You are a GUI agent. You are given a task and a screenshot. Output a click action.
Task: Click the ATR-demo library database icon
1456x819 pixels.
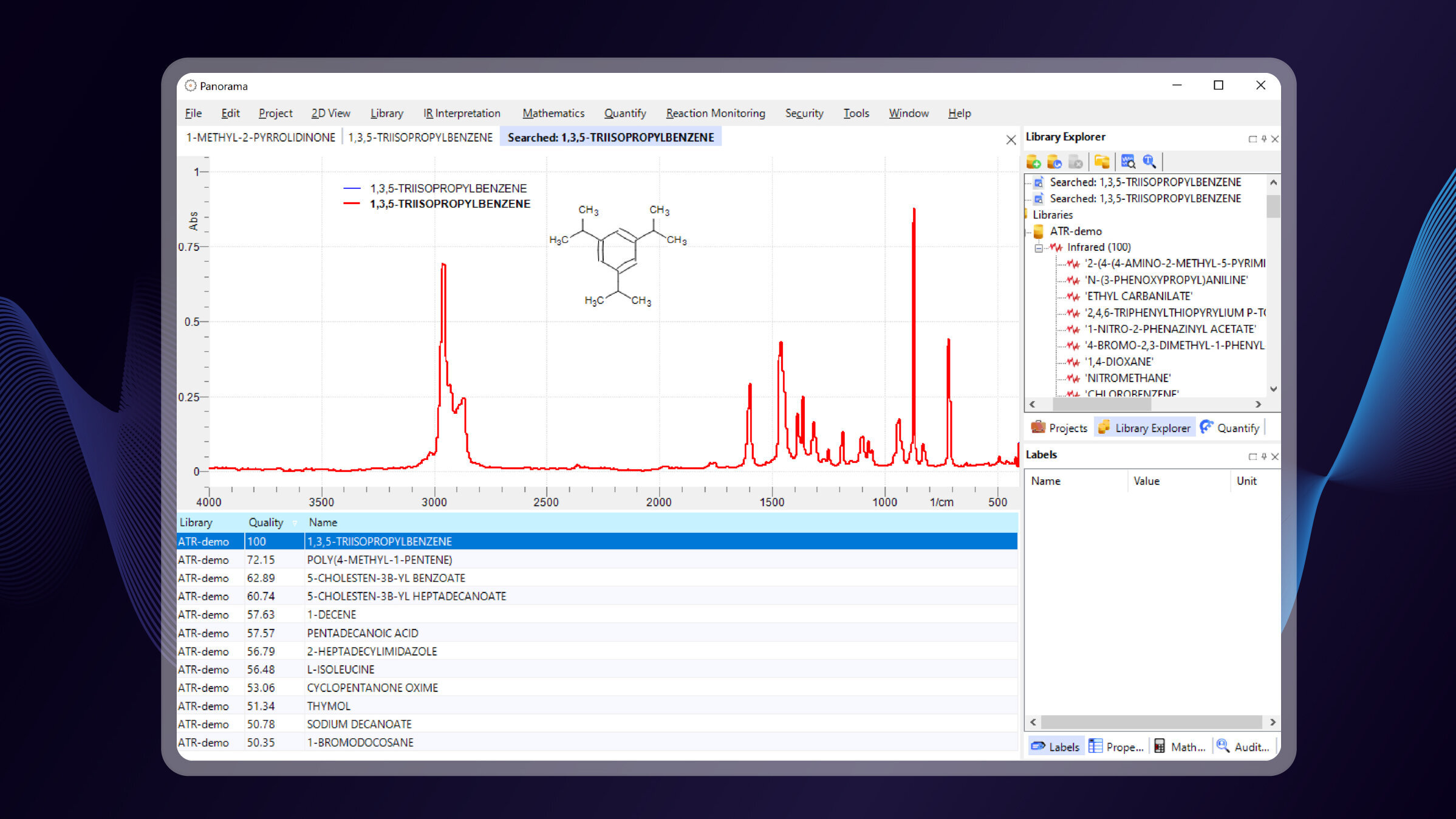point(1039,231)
